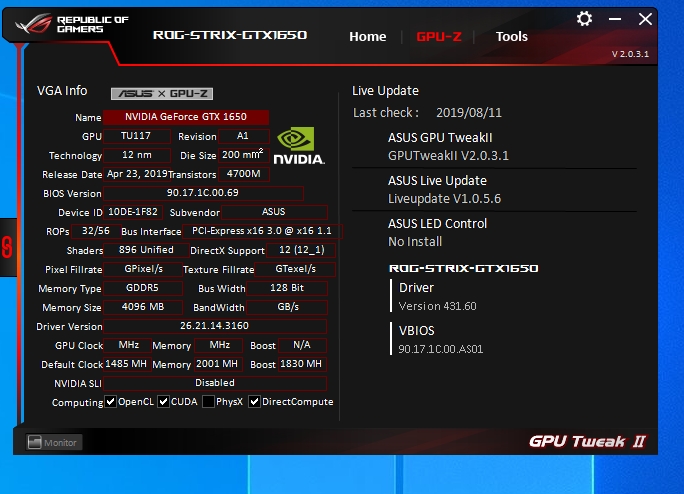Click the NVIDIA logo
This screenshot has height=494, width=684.
point(298,146)
